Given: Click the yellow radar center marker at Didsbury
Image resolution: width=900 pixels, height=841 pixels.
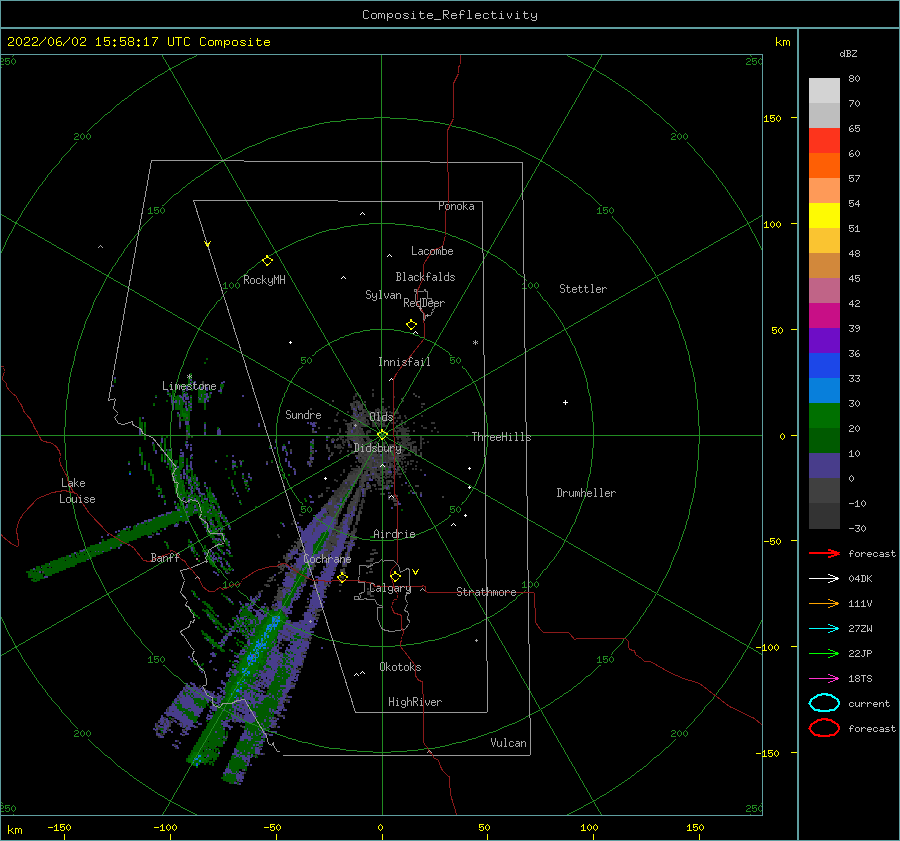Looking at the screenshot, I should click(x=382, y=435).
